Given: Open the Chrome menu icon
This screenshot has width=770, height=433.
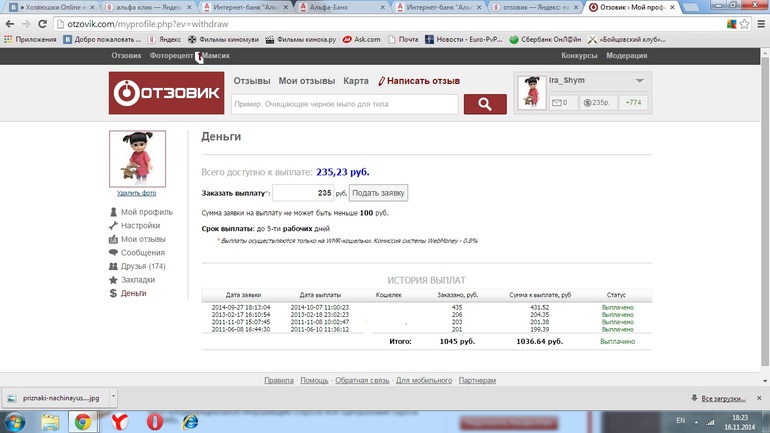Looking at the screenshot, I should click(761, 24).
